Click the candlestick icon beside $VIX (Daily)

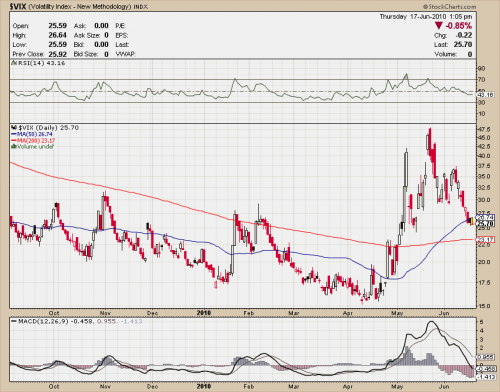tap(14, 128)
